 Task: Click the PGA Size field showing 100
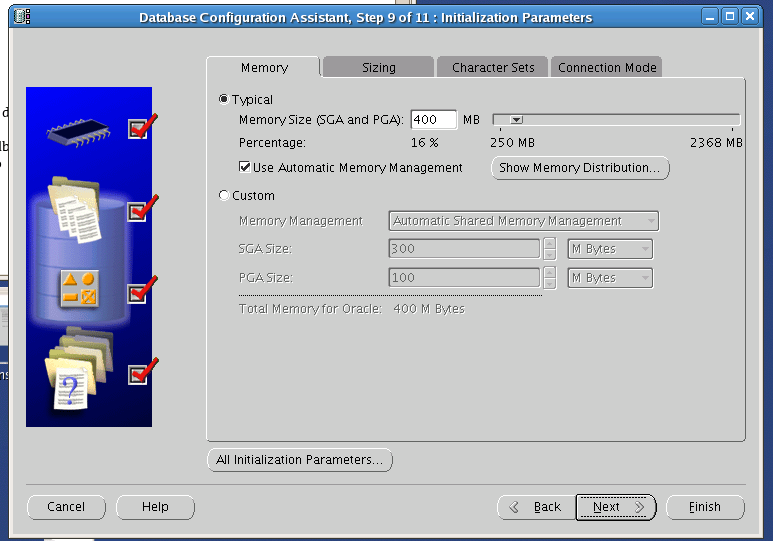[464, 278]
